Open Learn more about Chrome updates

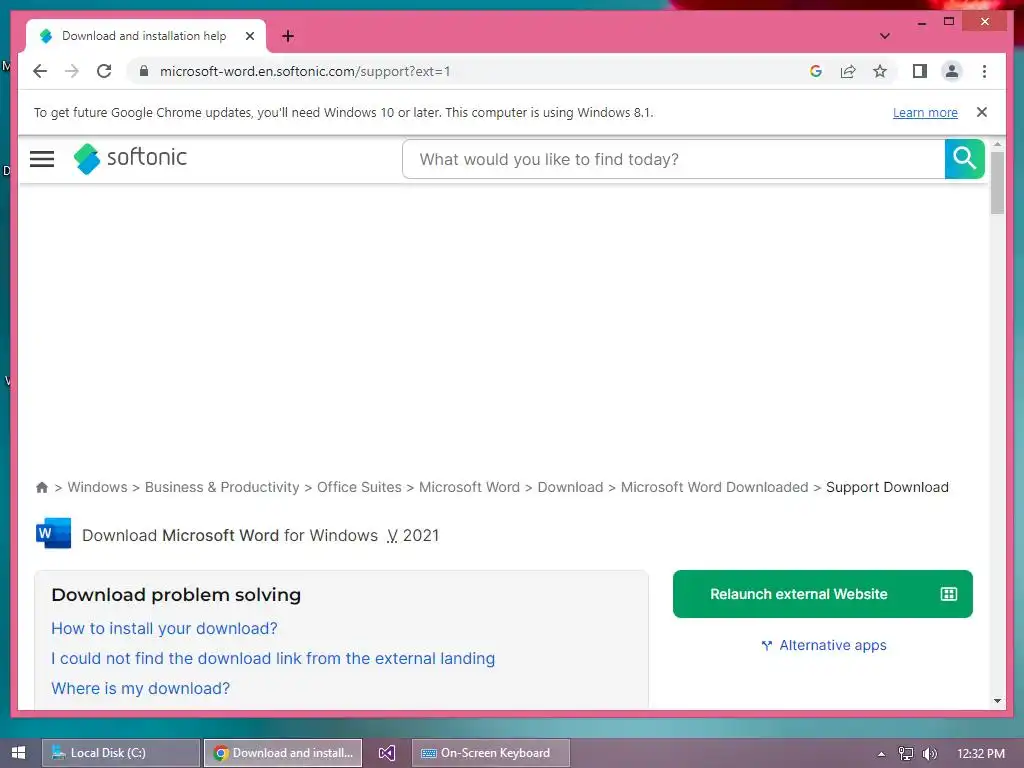tap(925, 112)
